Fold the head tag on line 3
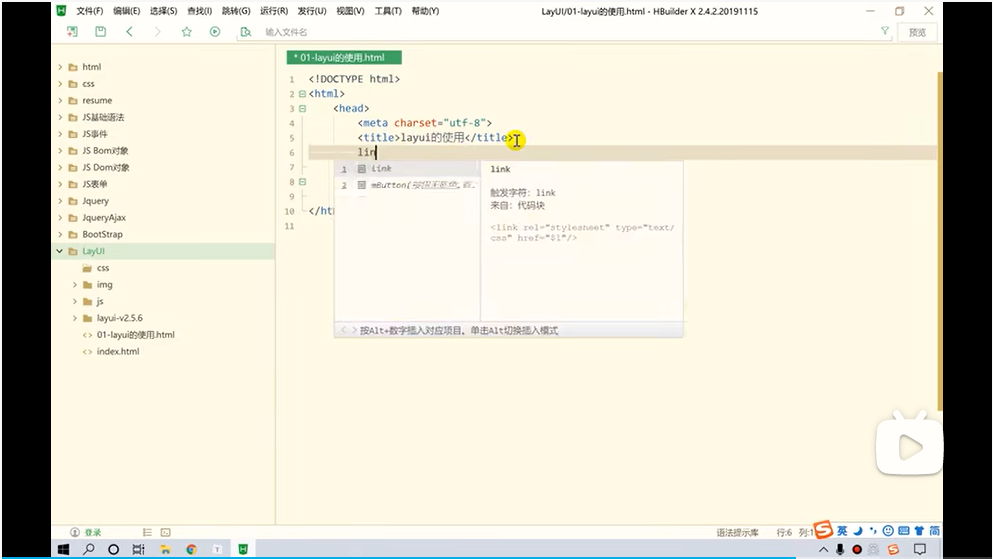The image size is (993, 559). pyautogui.click(x=302, y=108)
